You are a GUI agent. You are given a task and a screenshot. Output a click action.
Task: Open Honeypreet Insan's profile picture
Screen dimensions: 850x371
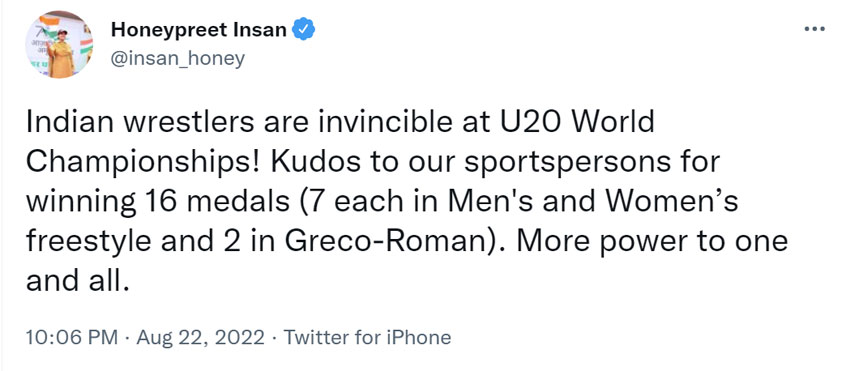click(x=59, y=44)
